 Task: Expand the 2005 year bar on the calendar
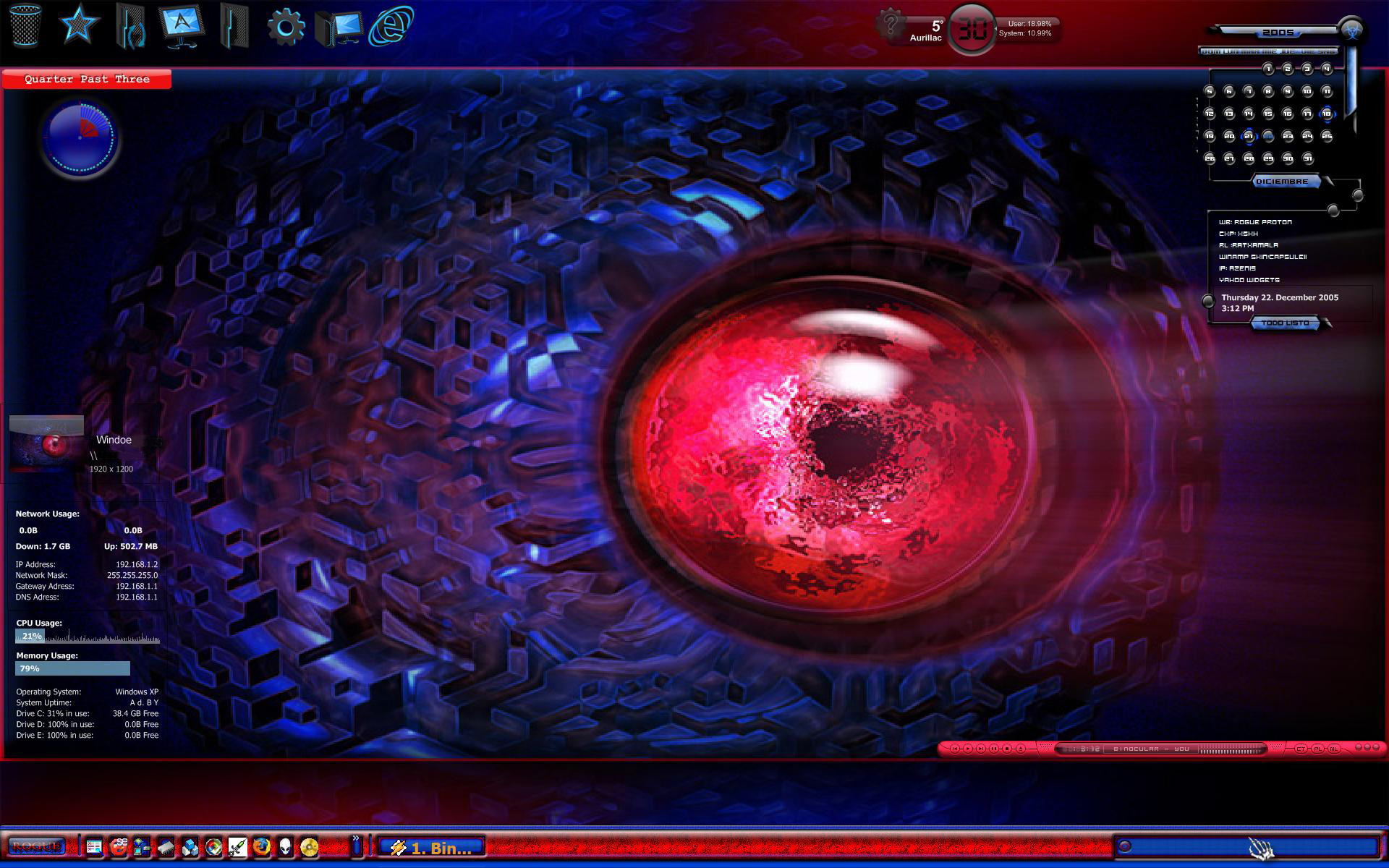(x=1278, y=32)
